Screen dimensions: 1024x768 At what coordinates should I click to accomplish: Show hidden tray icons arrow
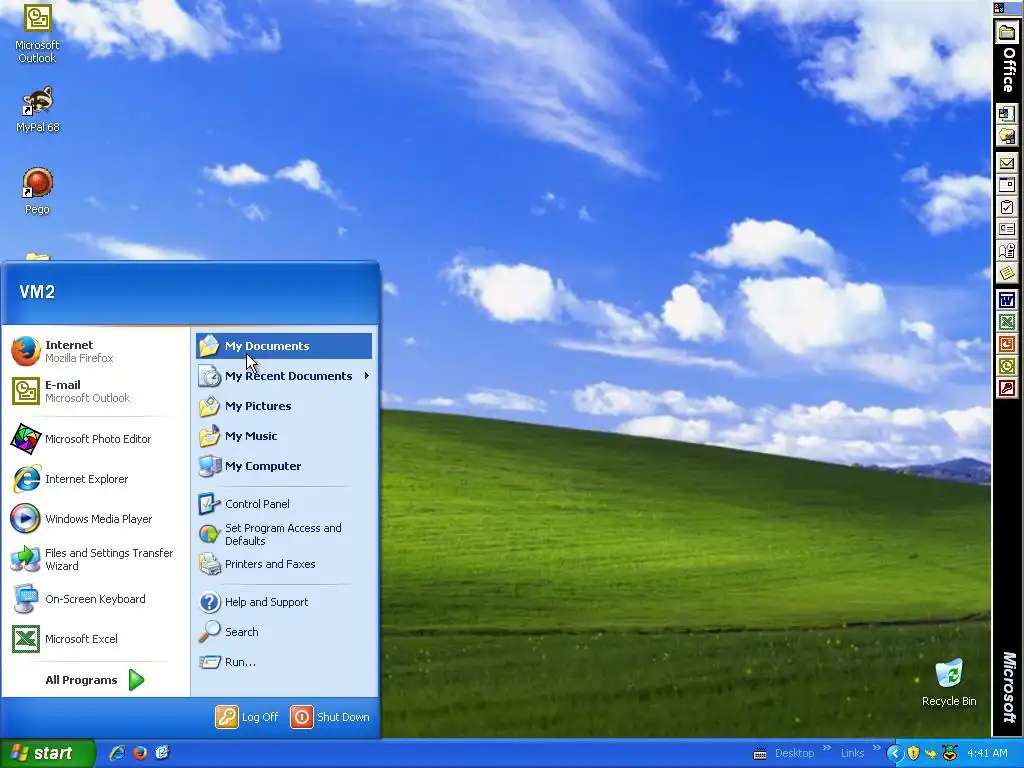895,754
